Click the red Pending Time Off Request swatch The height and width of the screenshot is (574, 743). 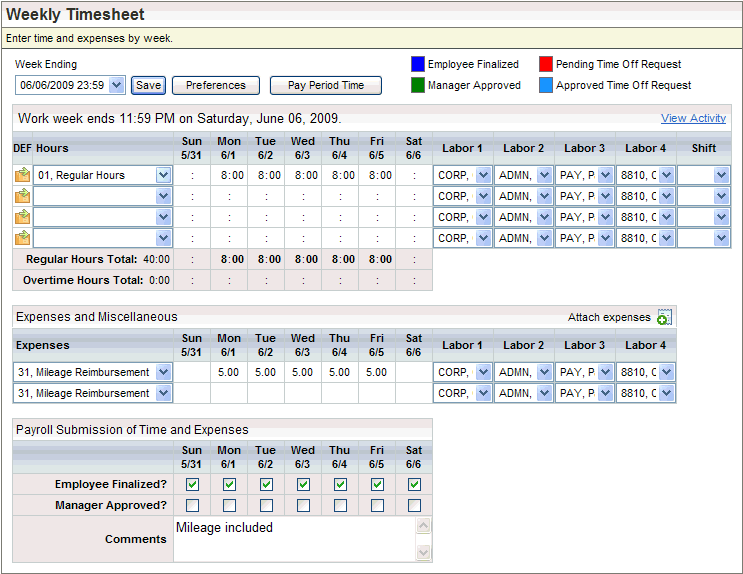[x=546, y=64]
